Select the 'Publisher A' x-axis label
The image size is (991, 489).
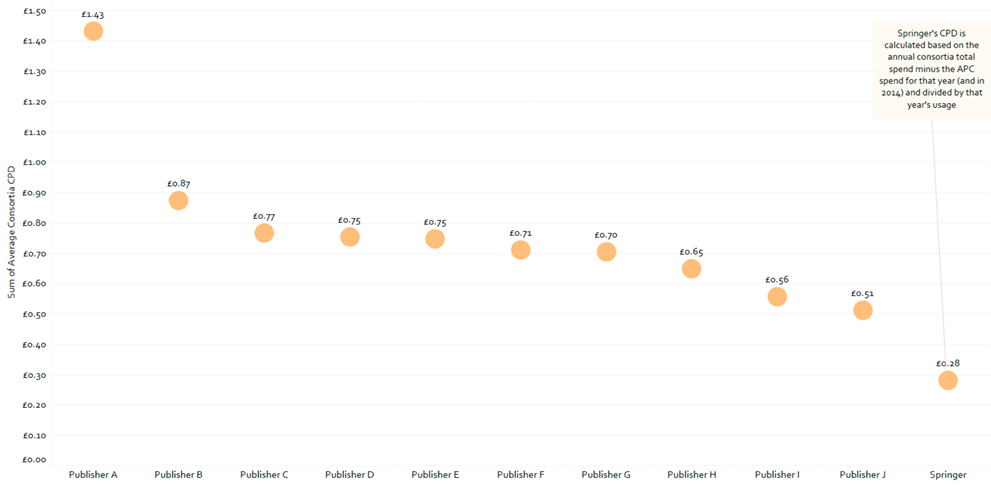coord(93,474)
